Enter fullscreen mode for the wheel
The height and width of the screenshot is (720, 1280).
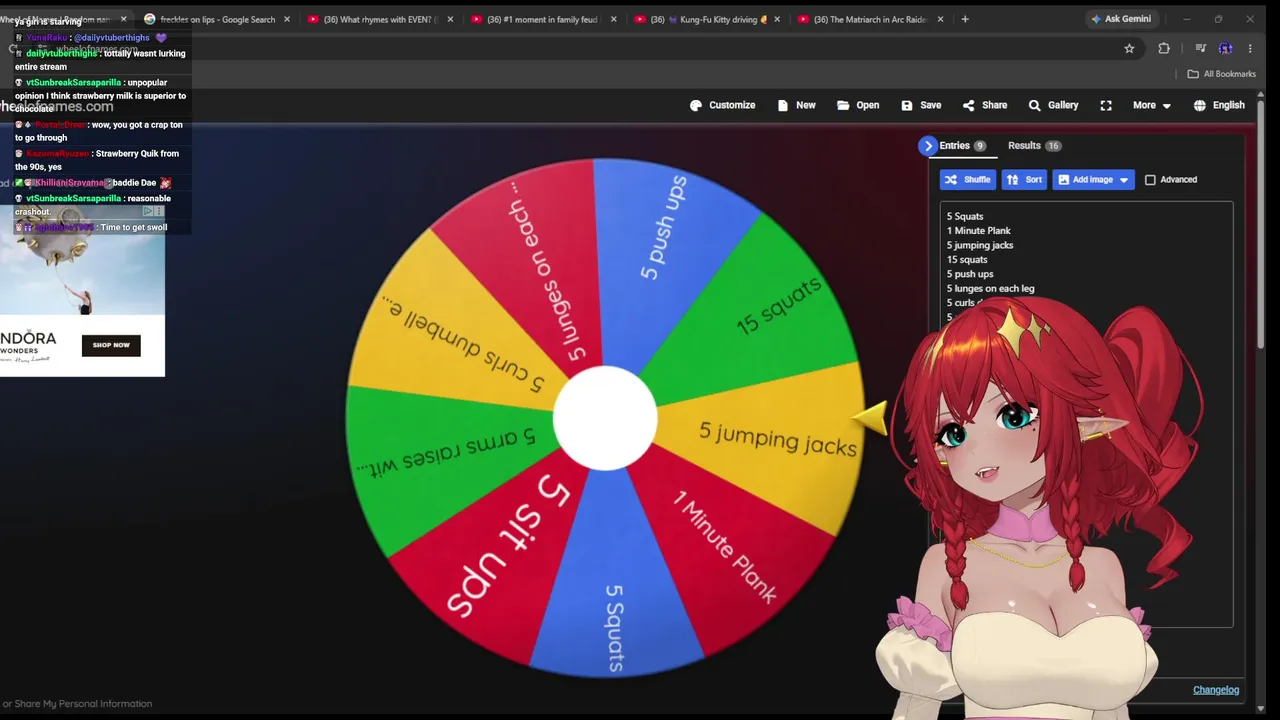click(x=1106, y=105)
